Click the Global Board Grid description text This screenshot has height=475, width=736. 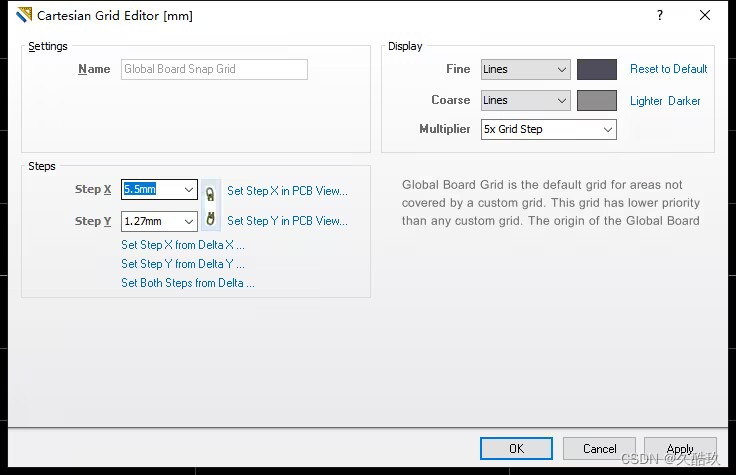click(x=551, y=203)
